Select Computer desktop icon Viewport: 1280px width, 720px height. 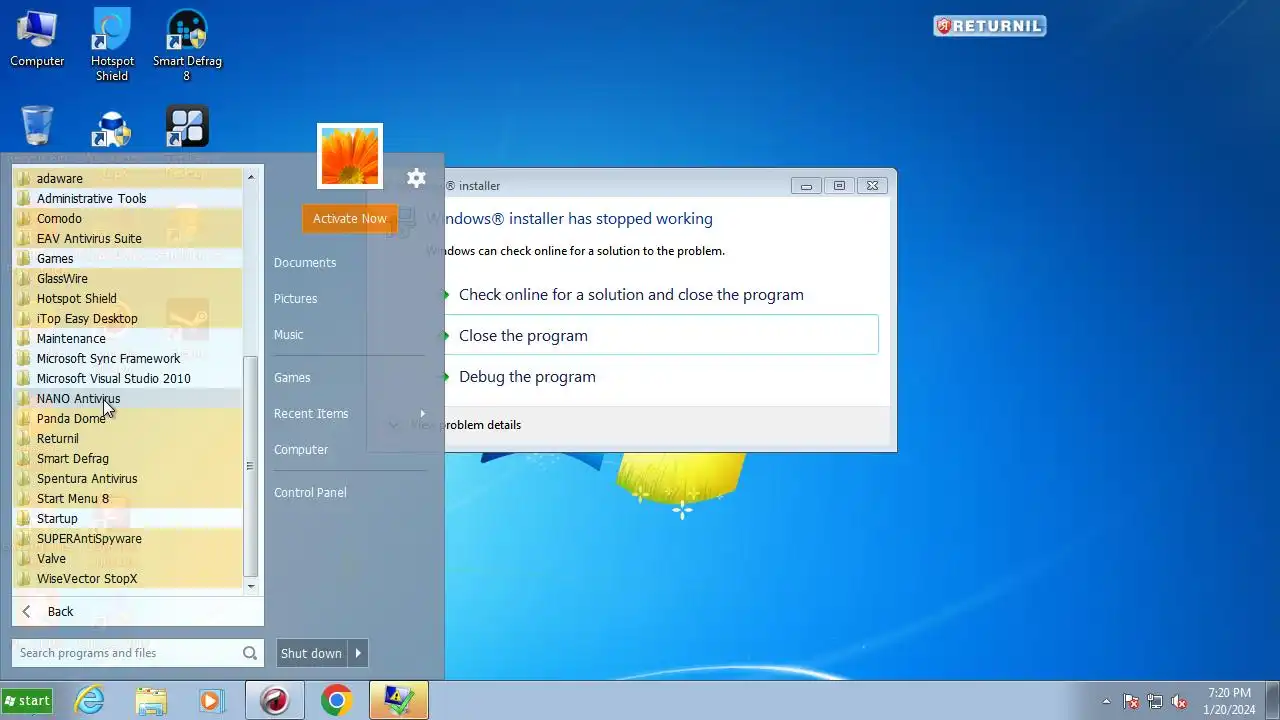pos(37,40)
